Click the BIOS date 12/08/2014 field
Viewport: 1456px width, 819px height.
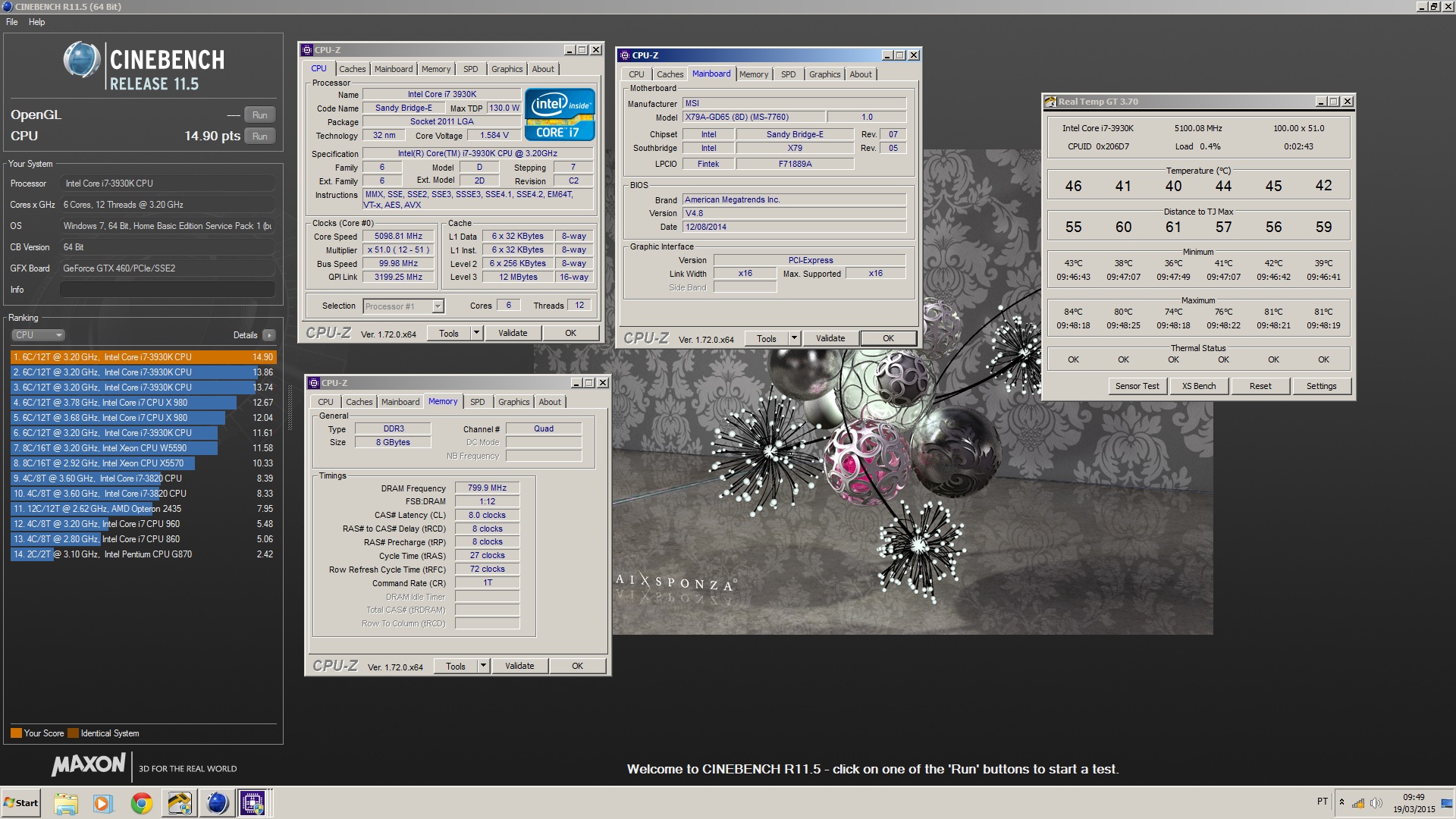pos(794,227)
